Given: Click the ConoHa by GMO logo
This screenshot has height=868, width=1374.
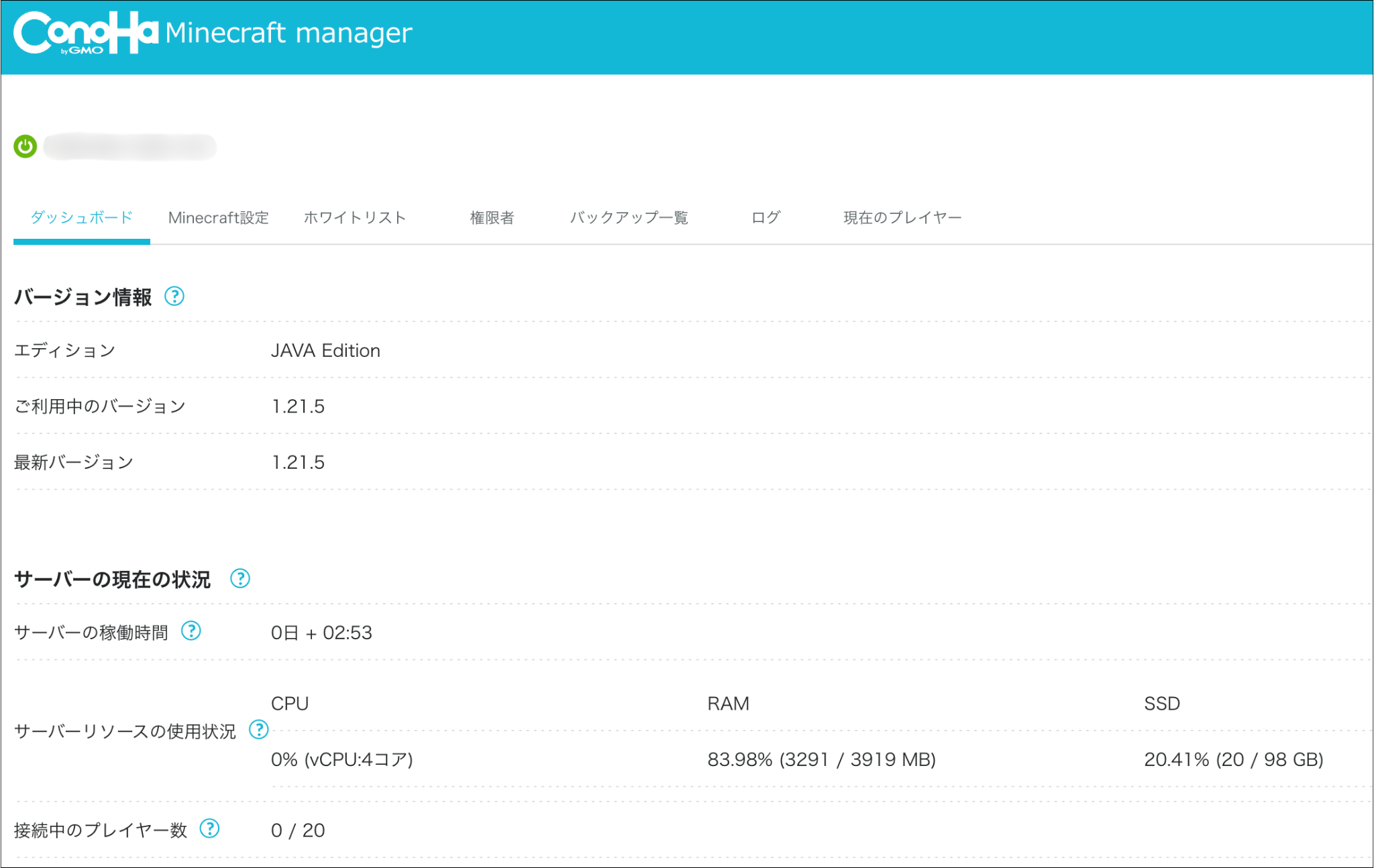Looking at the screenshot, I should (x=86, y=32).
